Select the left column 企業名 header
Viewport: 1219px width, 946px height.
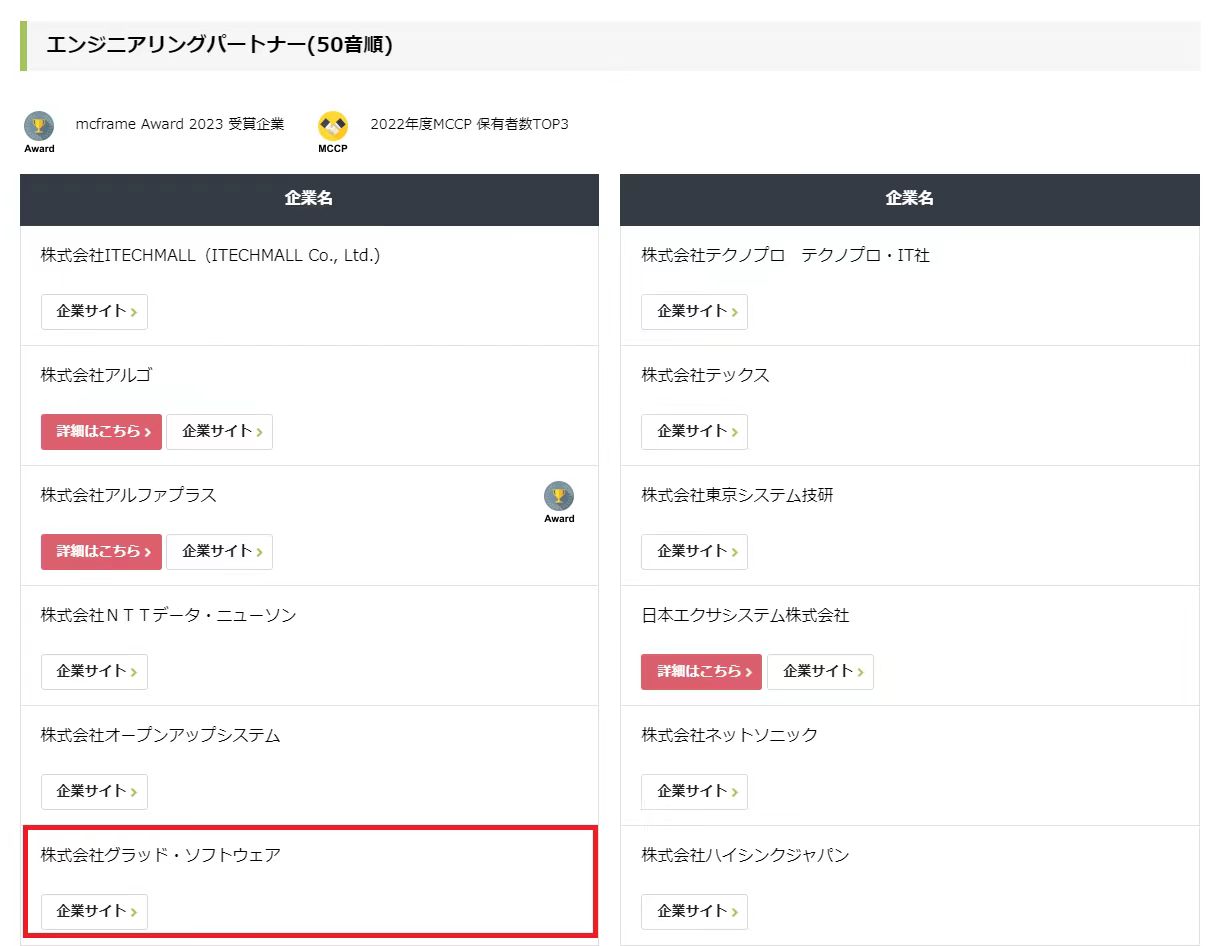pyautogui.click(x=309, y=199)
